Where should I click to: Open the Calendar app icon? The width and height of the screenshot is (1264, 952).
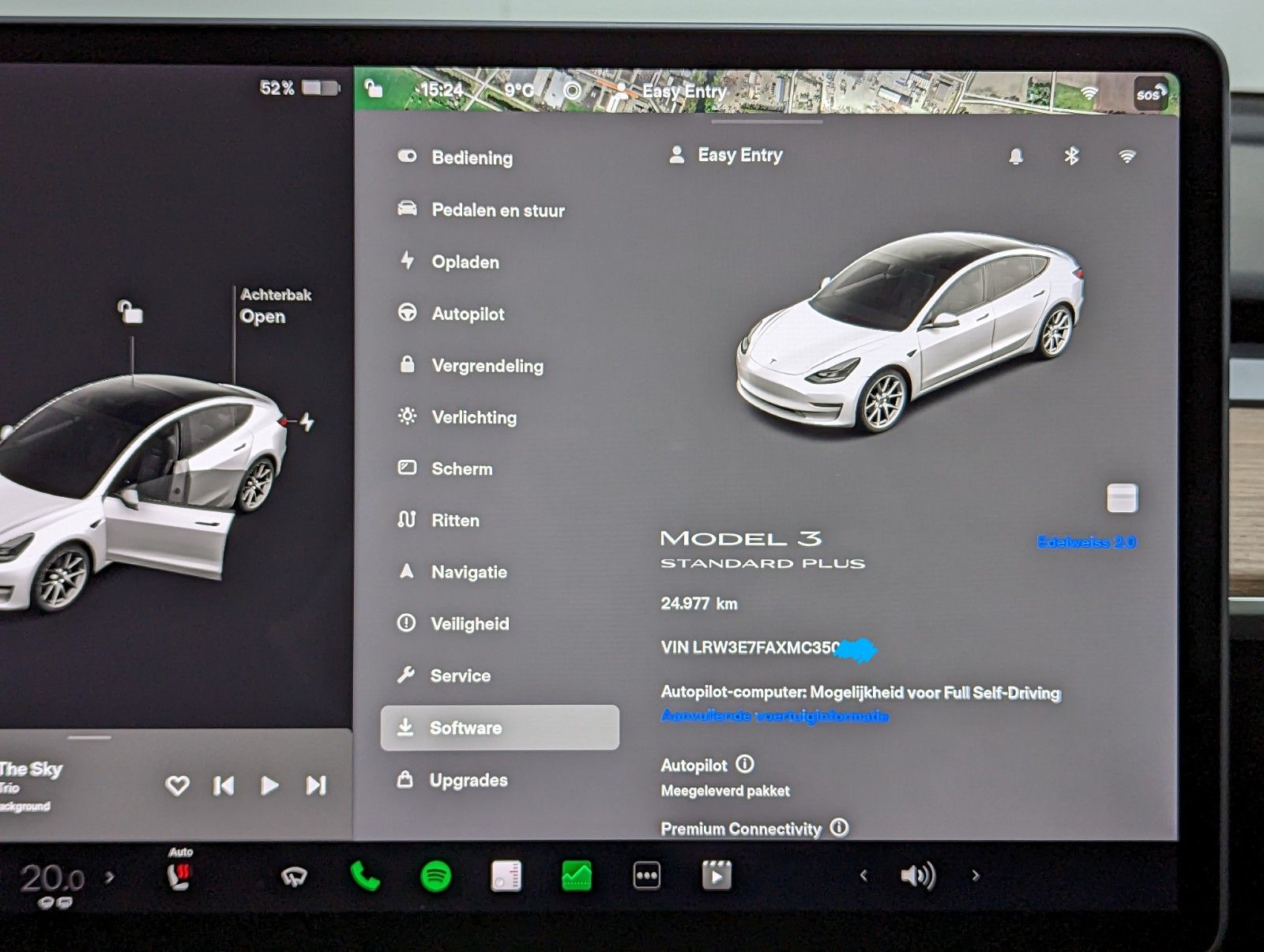506,875
